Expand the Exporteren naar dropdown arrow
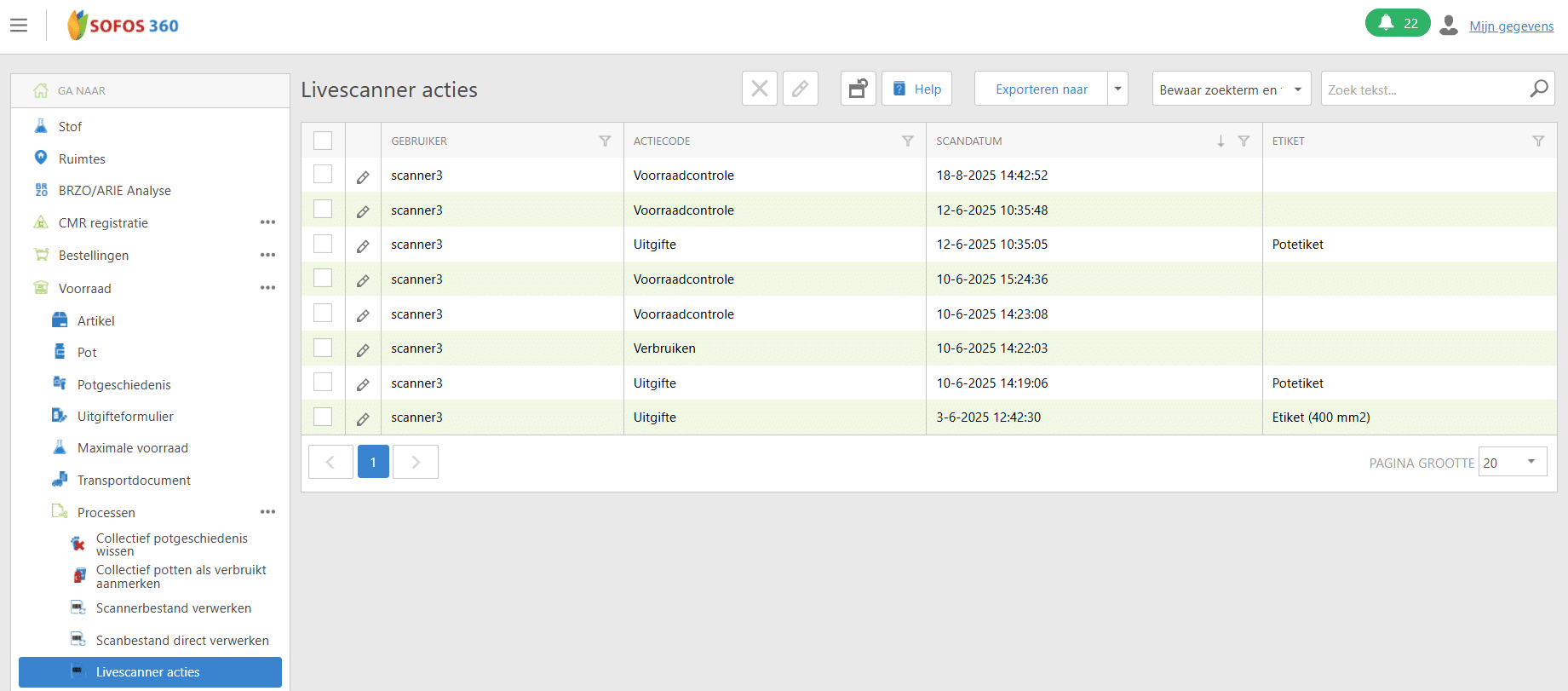Viewport: 1568px width, 691px height. tap(1118, 89)
